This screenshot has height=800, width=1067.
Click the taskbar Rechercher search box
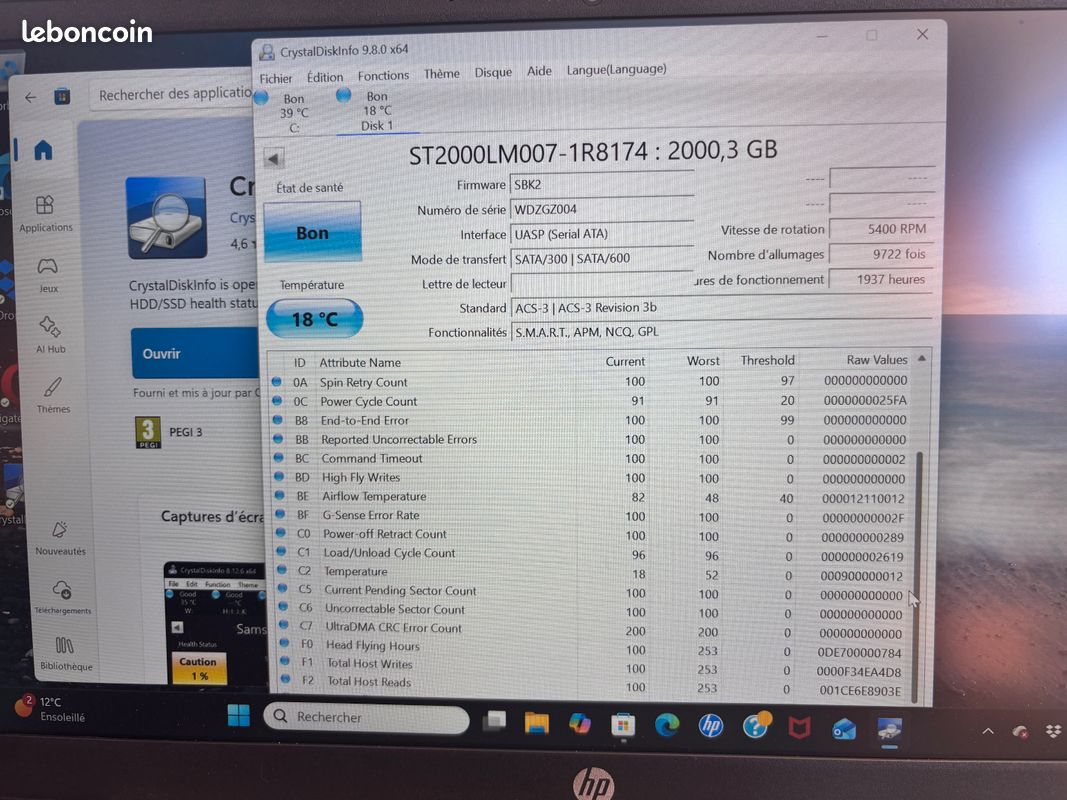point(366,718)
